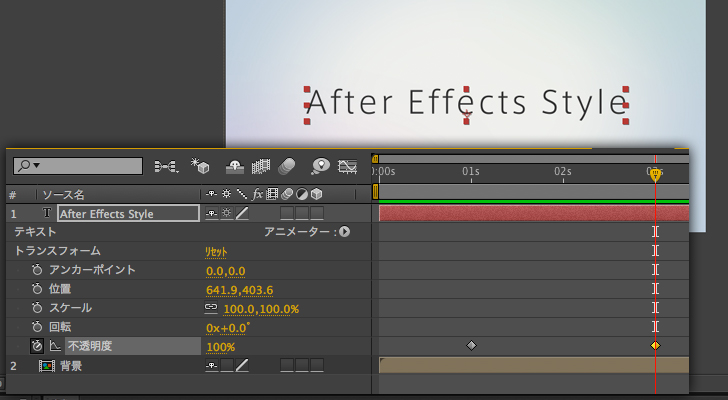Select the テキスト property group
The height and width of the screenshot is (400, 728).
pyautogui.click(x=35, y=232)
